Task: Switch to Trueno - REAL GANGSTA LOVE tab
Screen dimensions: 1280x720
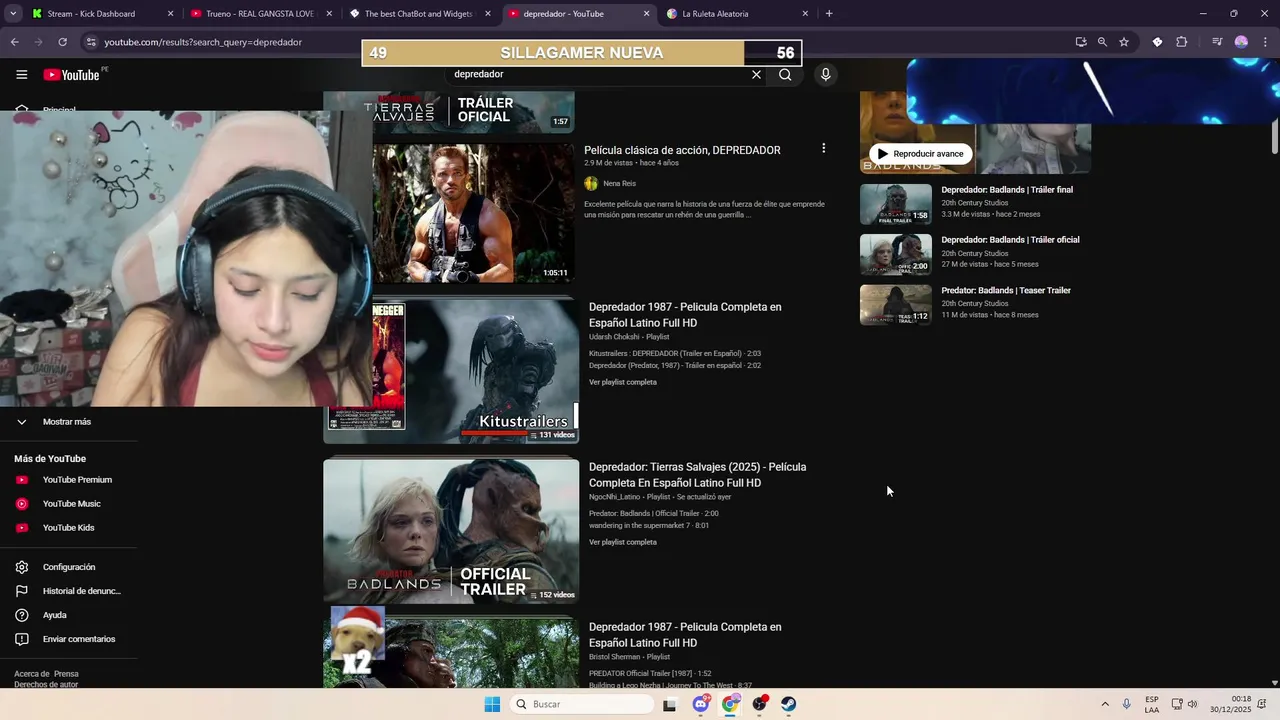Action: tap(259, 14)
